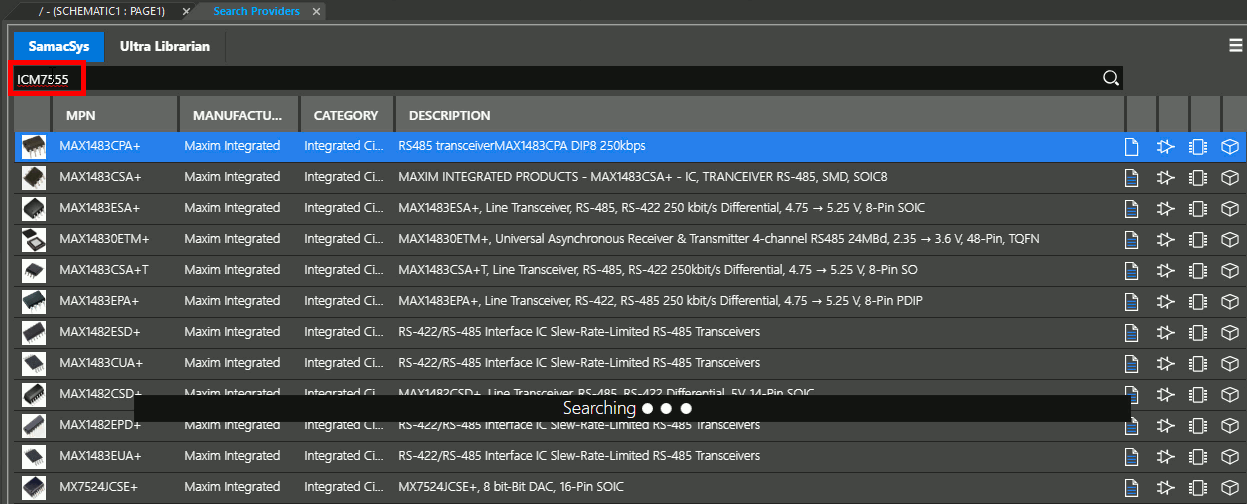
Task: Click the Integrated Ci... category in MAX1483CUA+ row
Action: tap(344, 363)
